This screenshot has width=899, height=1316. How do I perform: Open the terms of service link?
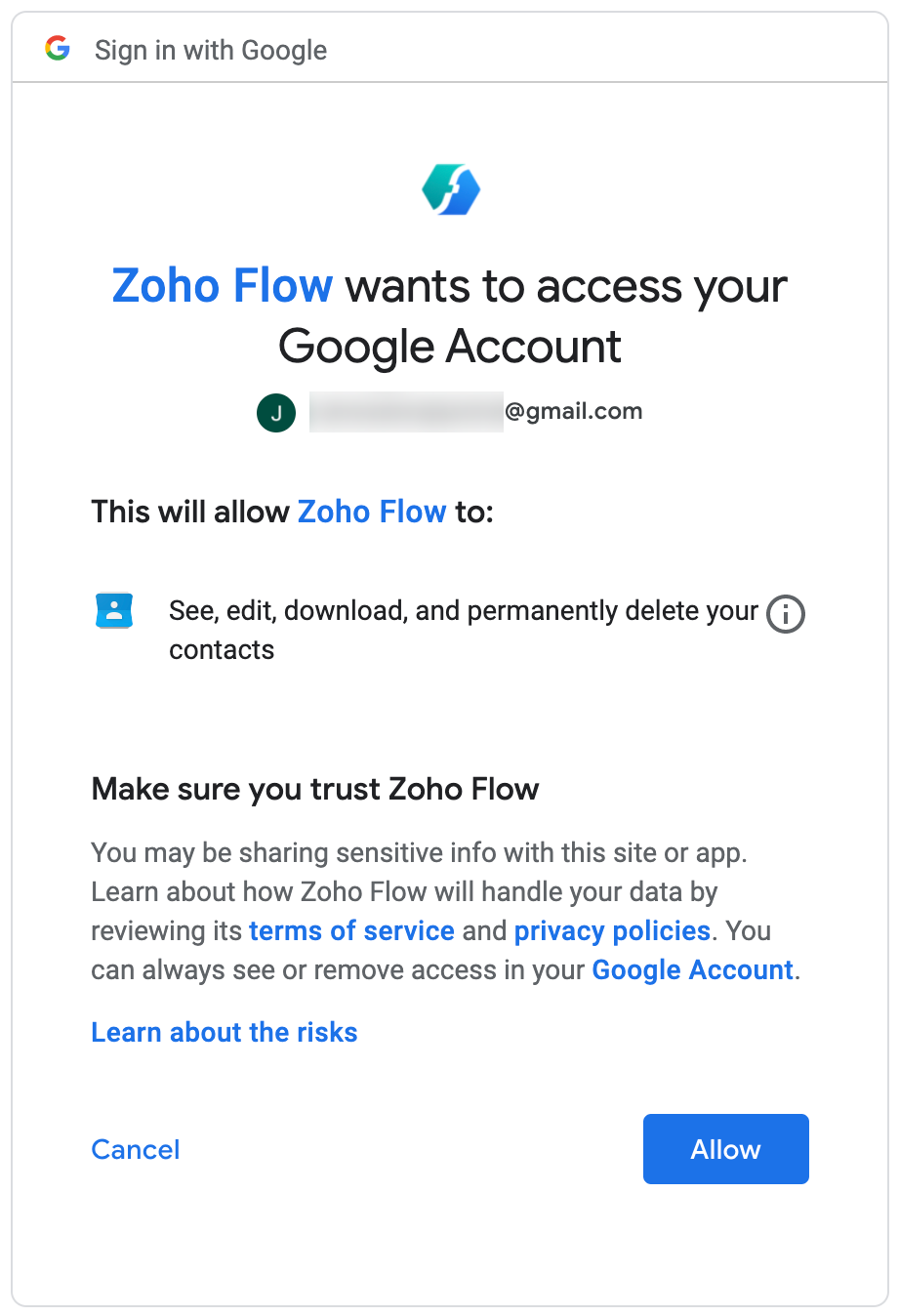coord(351,930)
